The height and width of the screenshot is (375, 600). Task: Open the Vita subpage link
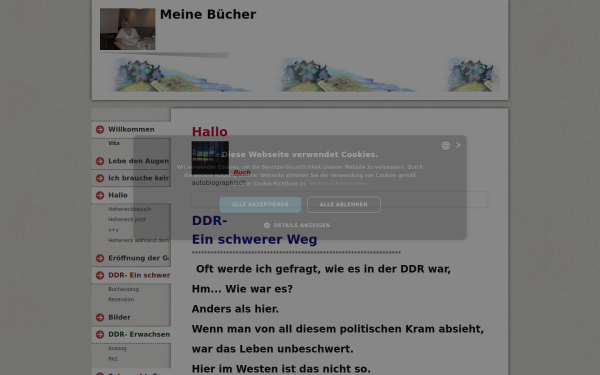[114, 143]
